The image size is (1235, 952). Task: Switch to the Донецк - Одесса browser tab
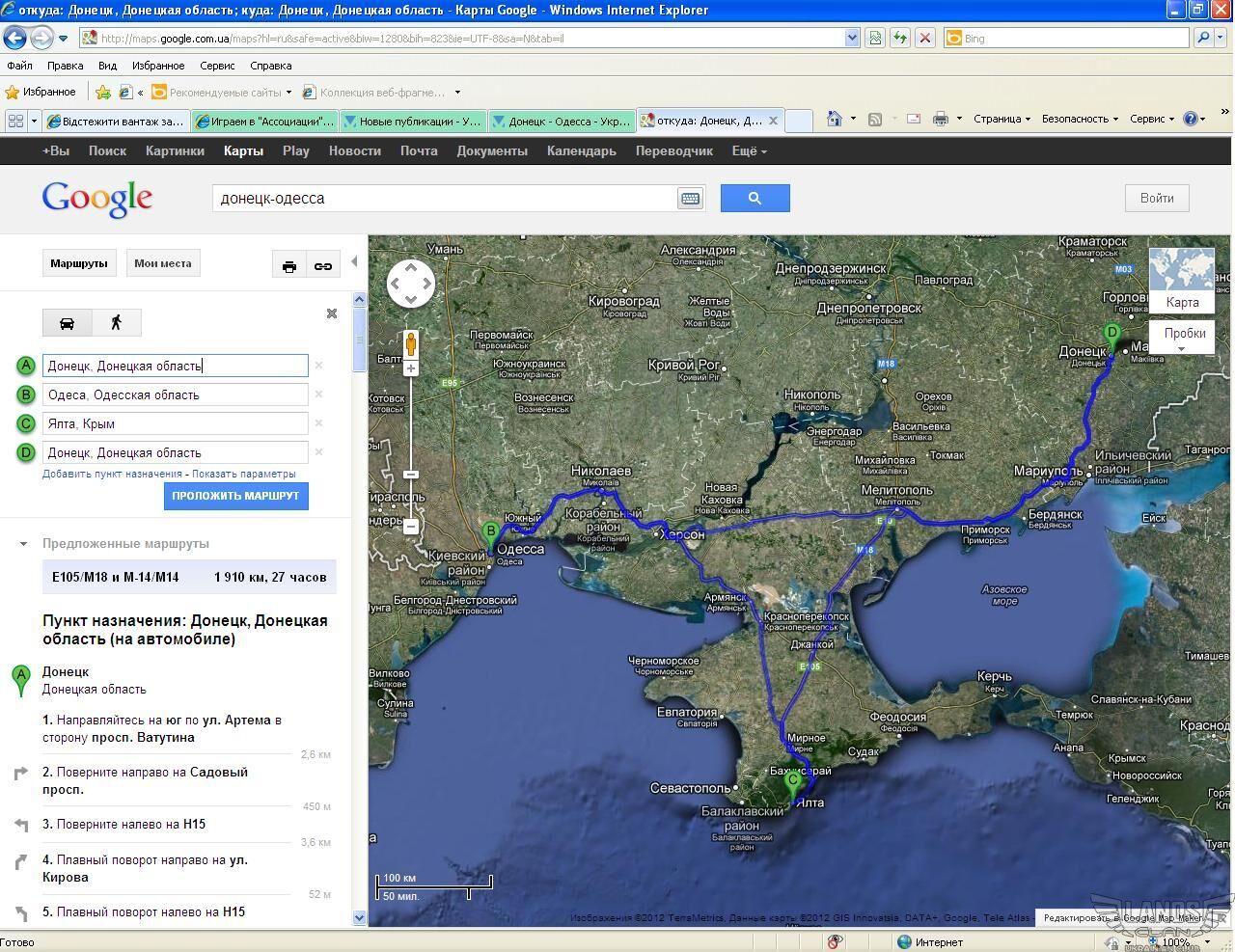point(562,121)
